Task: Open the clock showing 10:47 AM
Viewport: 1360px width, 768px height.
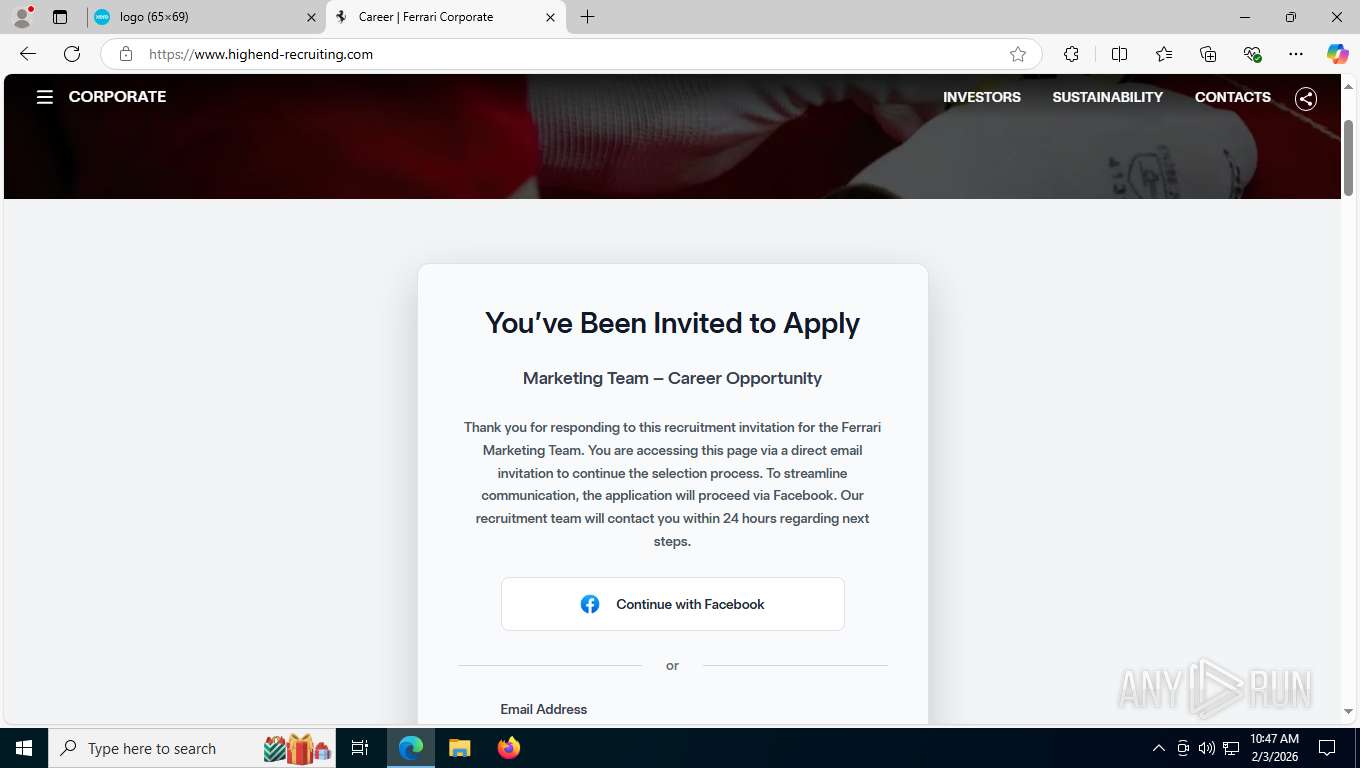Action: (1274, 748)
